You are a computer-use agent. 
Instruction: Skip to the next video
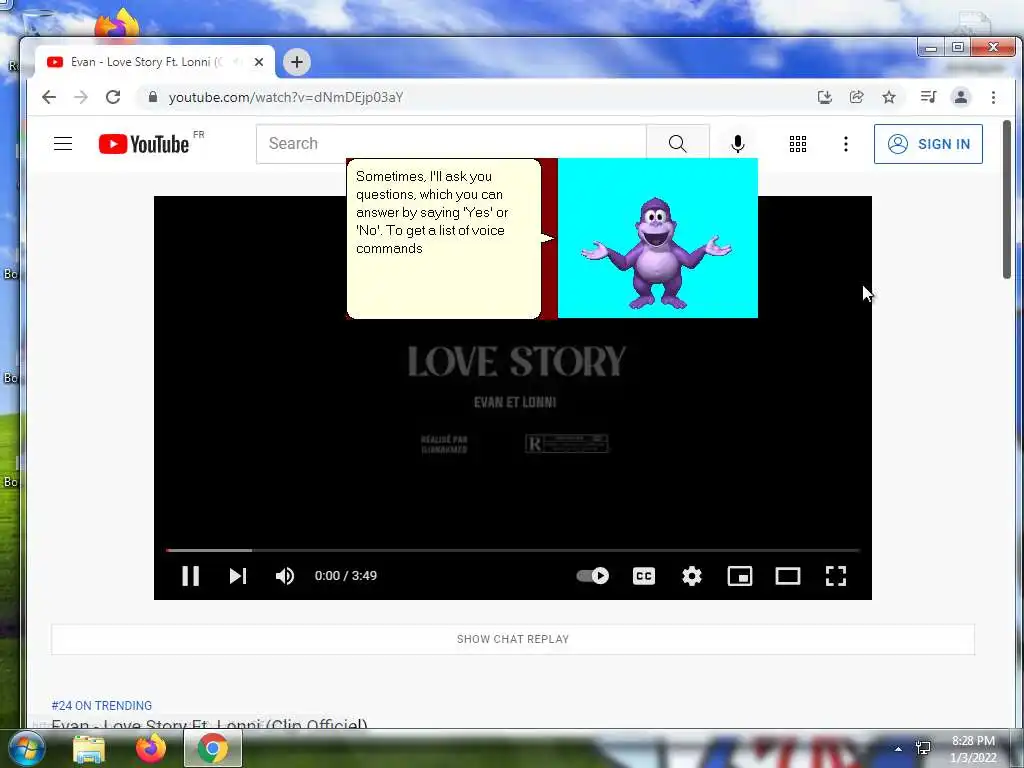[238, 575]
